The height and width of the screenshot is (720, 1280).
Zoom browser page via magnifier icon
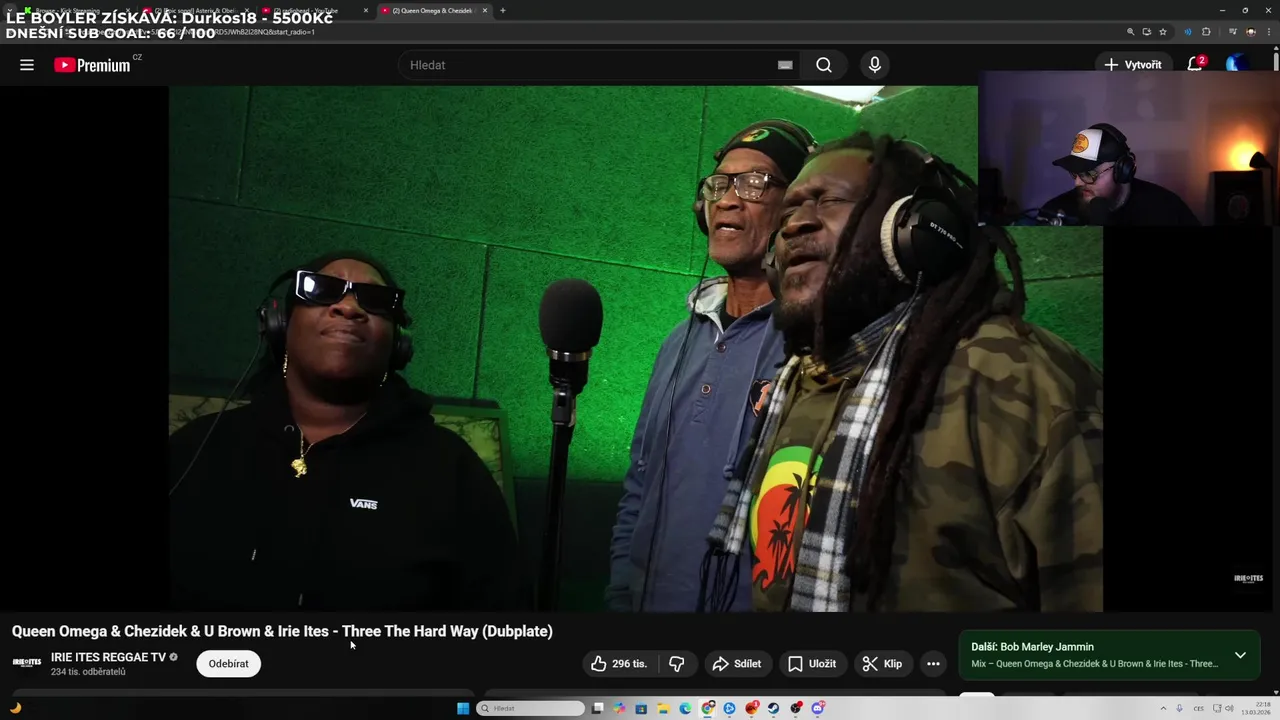click(1131, 32)
